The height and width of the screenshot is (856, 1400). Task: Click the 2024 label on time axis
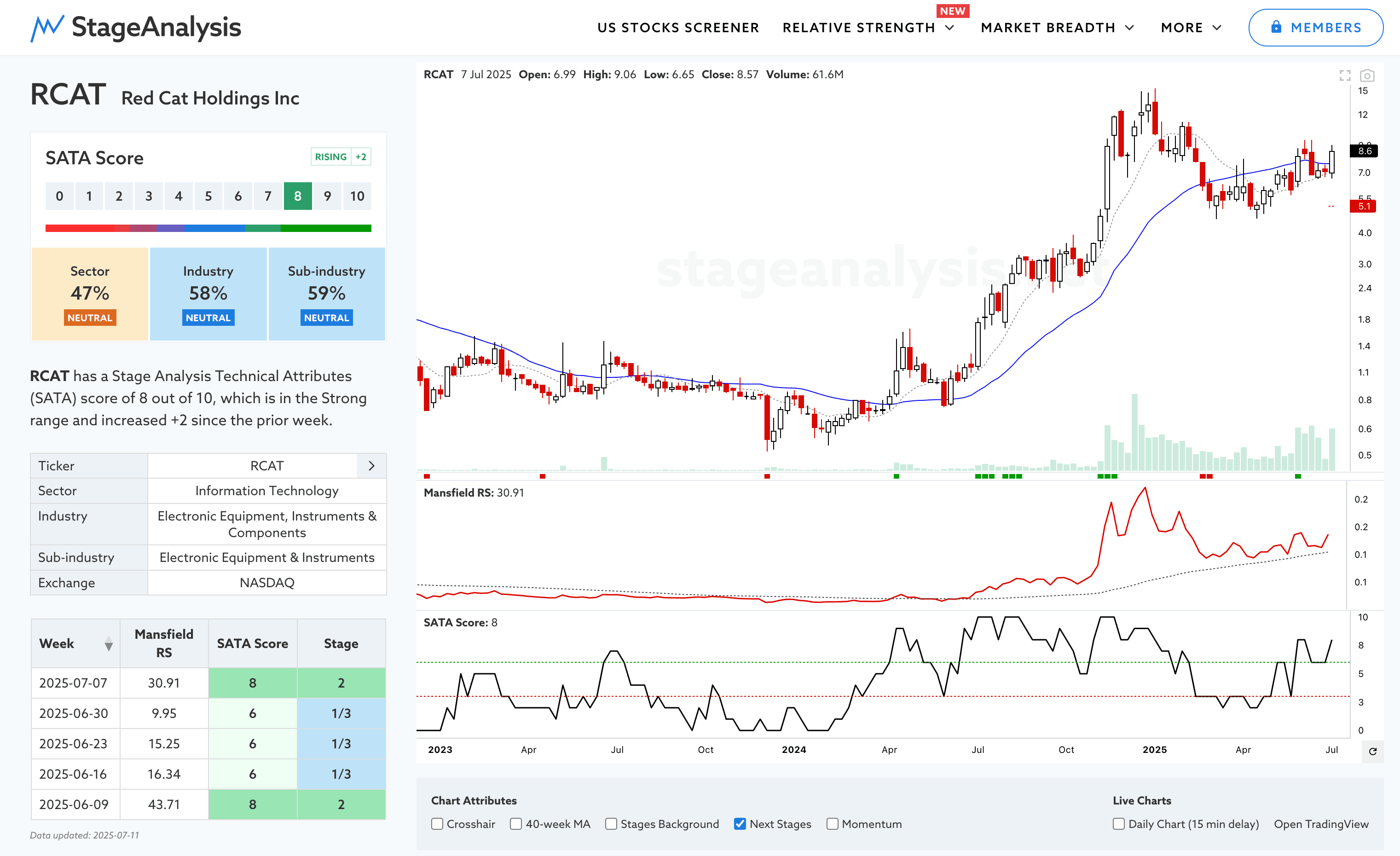tap(794, 750)
